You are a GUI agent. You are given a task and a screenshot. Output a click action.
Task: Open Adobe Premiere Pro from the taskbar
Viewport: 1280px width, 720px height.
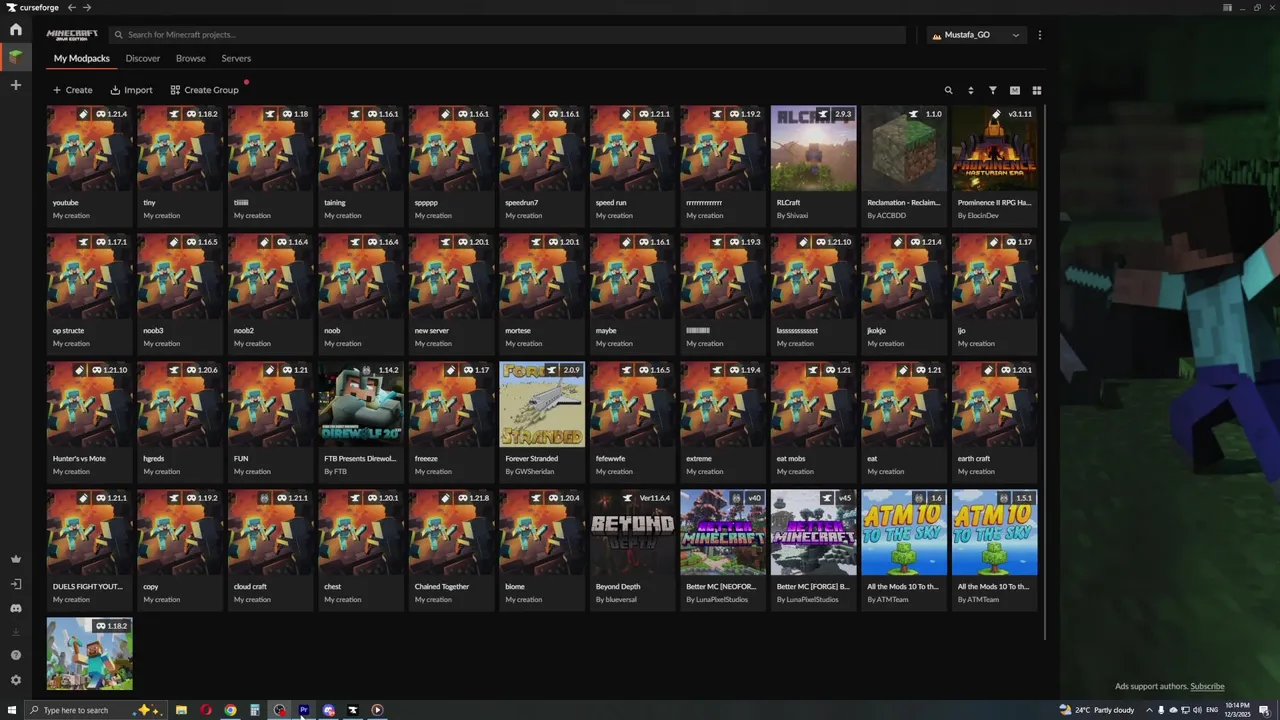pyautogui.click(x=304, y=710)
